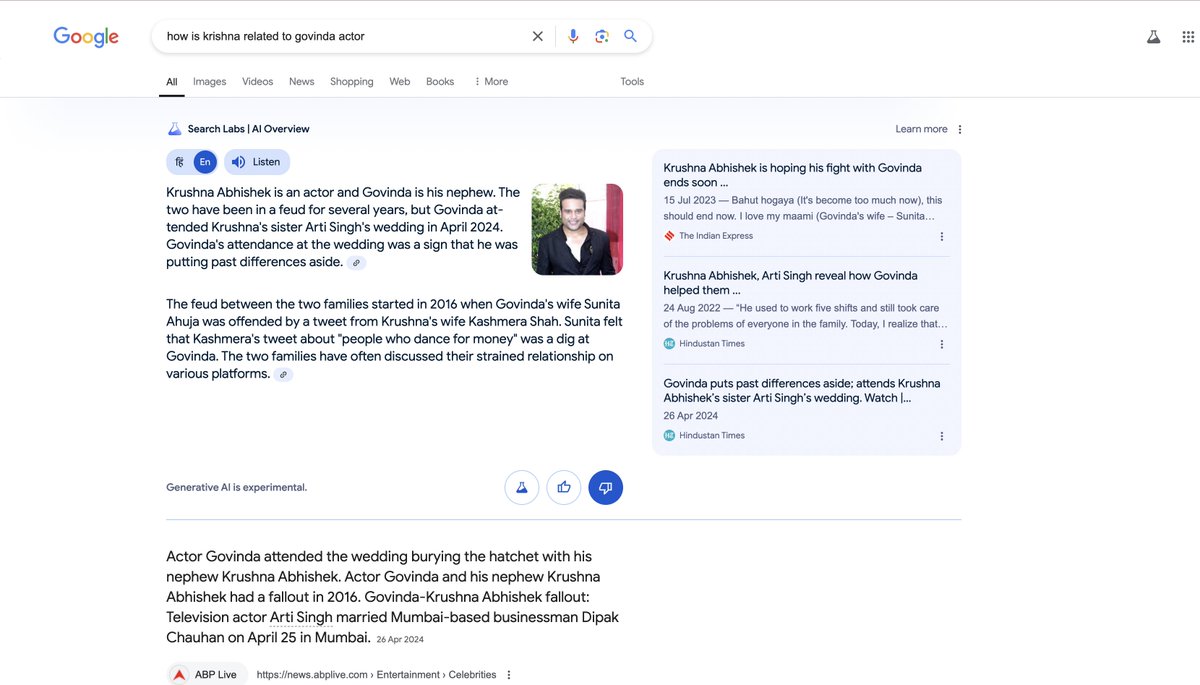Open the news.abplive.com result URL
This screenshot has width=1200, height=685.
click(x=376, y=675)
